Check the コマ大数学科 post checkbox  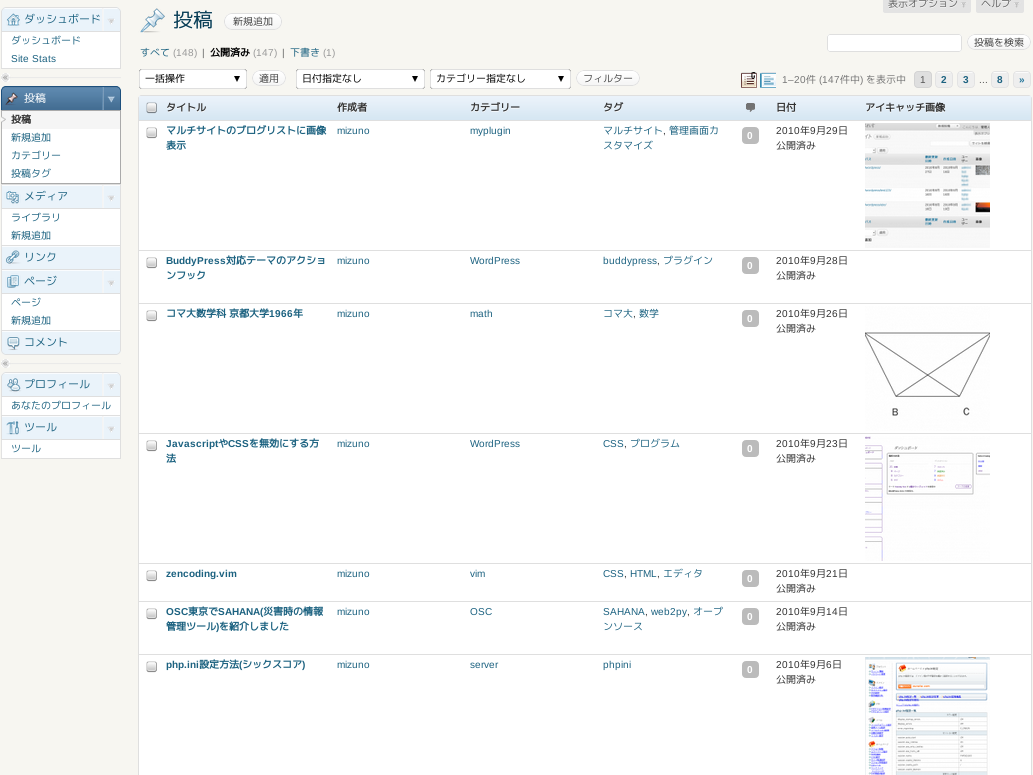[x=152, y=316]
